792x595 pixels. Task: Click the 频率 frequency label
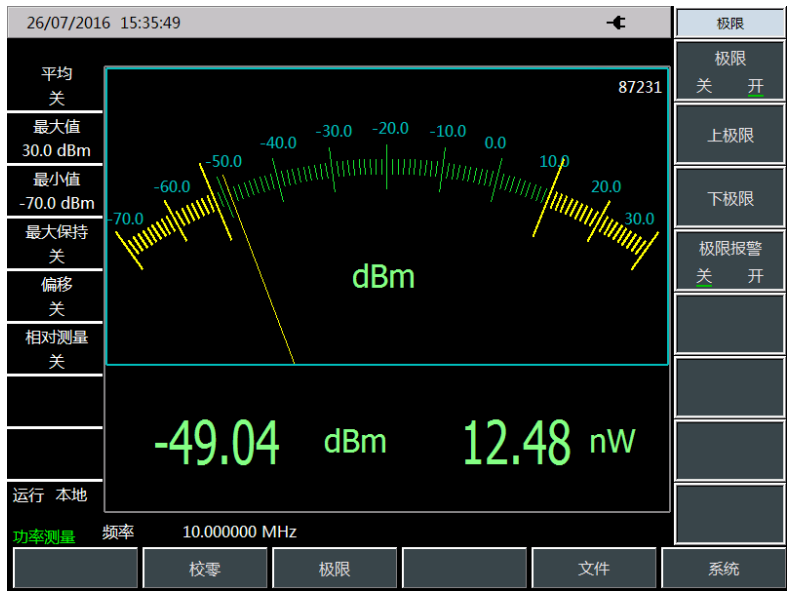tap(118, 532)
